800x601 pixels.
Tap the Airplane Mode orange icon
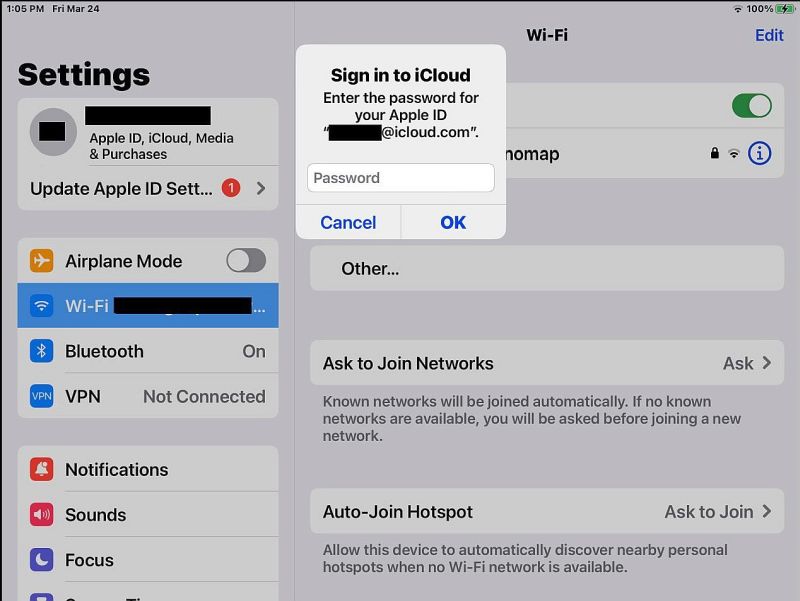(x=41, y=261)
